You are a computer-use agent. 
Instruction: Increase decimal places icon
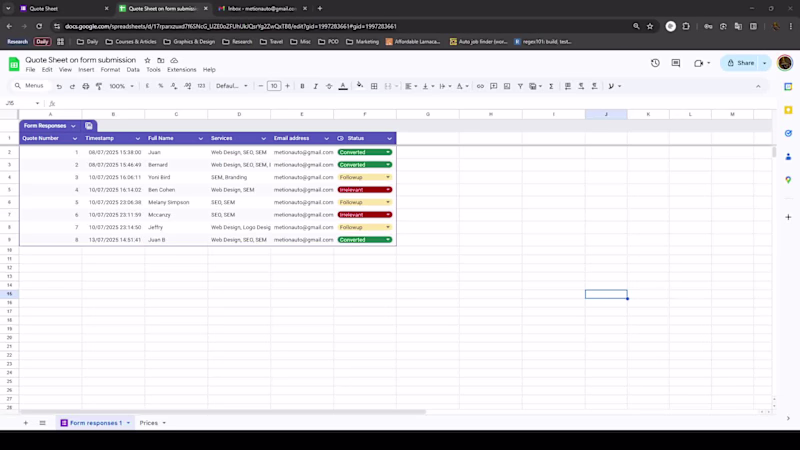pyautogui.click(x=188, y=86)
